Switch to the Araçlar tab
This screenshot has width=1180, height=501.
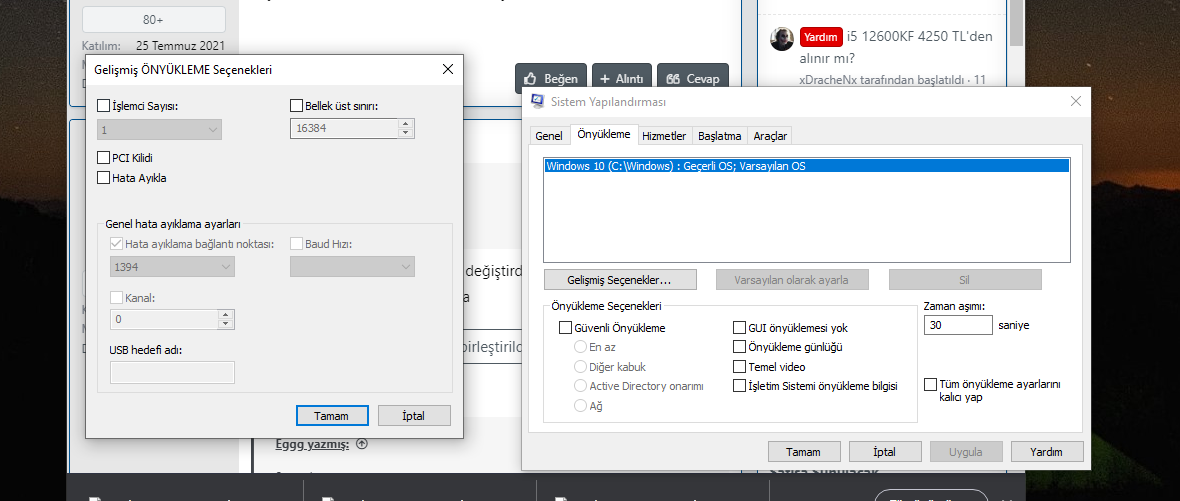[770, 136]
